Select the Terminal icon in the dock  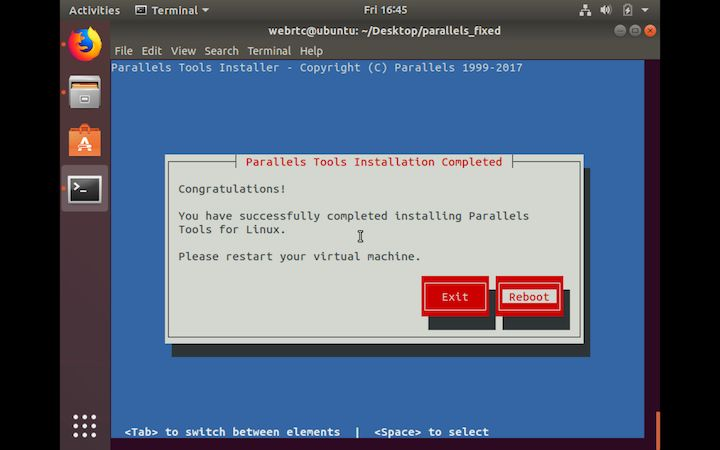[85, 189]
